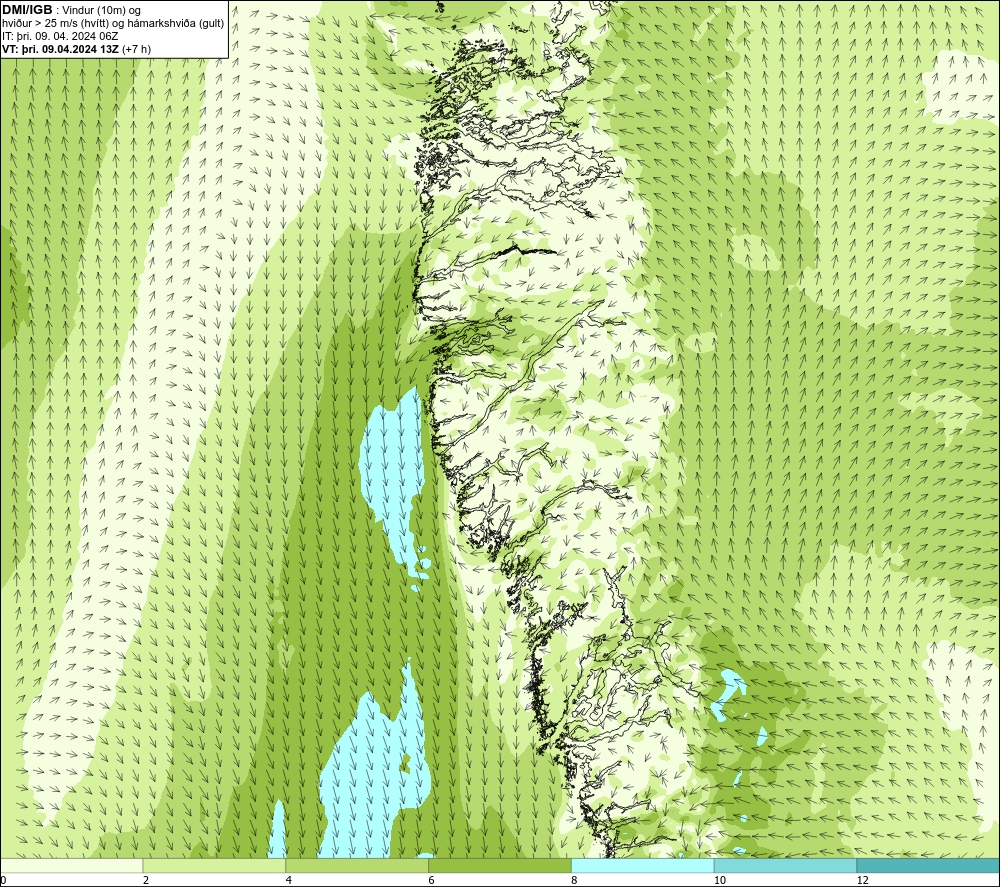This screenshot has height=887, width=1000.
Task: Click the 6–8 m/s dark green swatch
Action: point(500,865)
